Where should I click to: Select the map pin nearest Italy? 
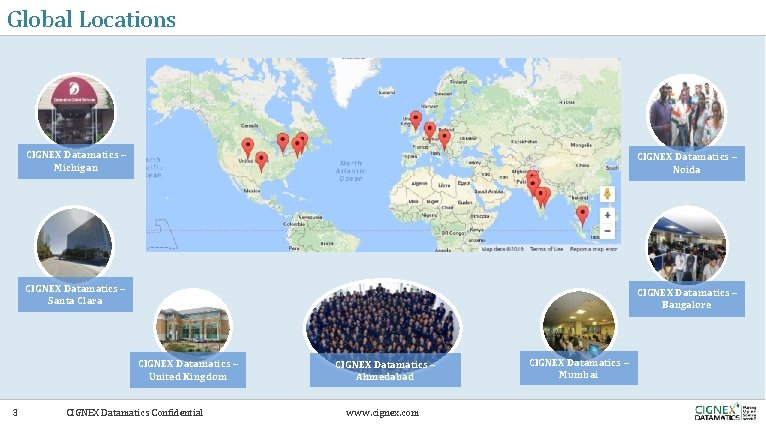pos(445,140)
